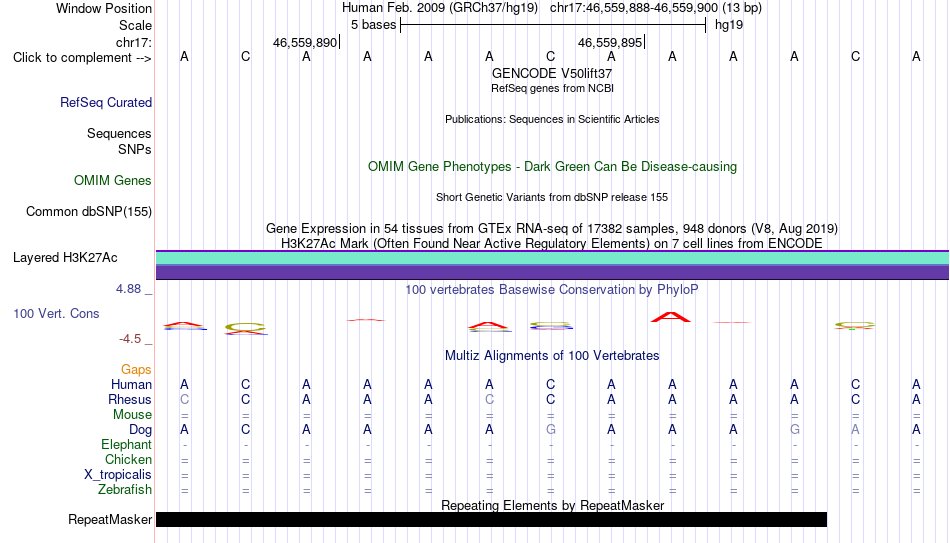Click the RepeatMasker track label
Image resolution: width=950 pixels, height=543 pixels.
110,519
